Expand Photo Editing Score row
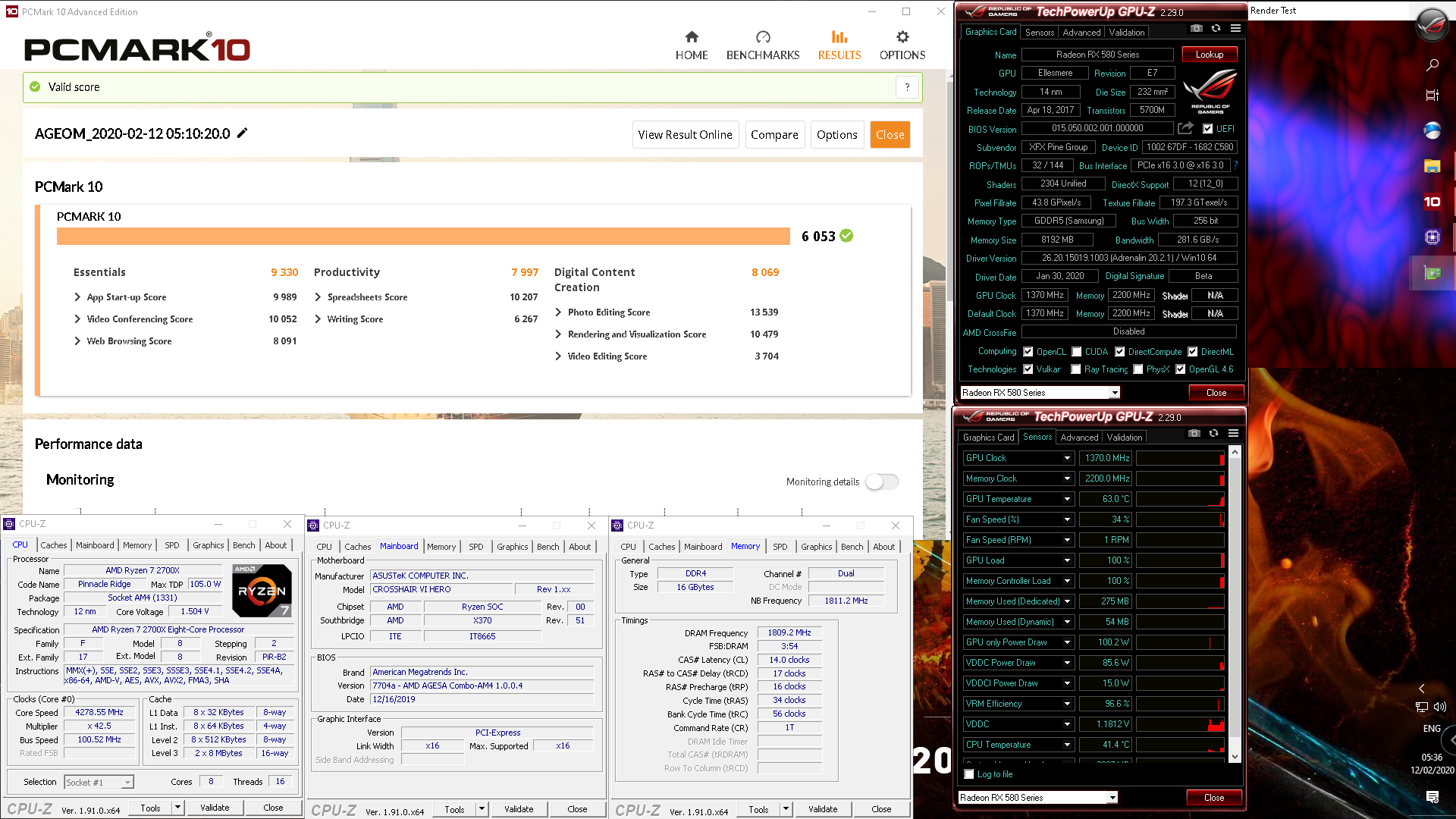Image resolution: width=1456 pixels, height=819 pixels. point(558,312)
